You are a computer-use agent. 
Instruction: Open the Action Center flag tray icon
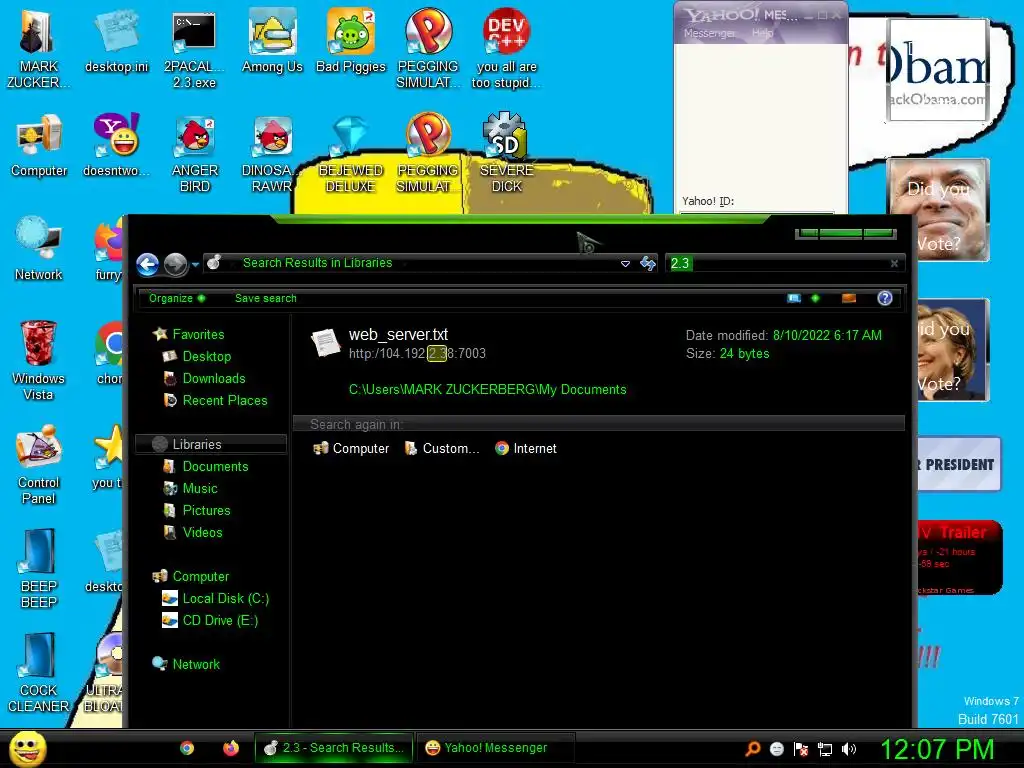[x=801, y=749]
